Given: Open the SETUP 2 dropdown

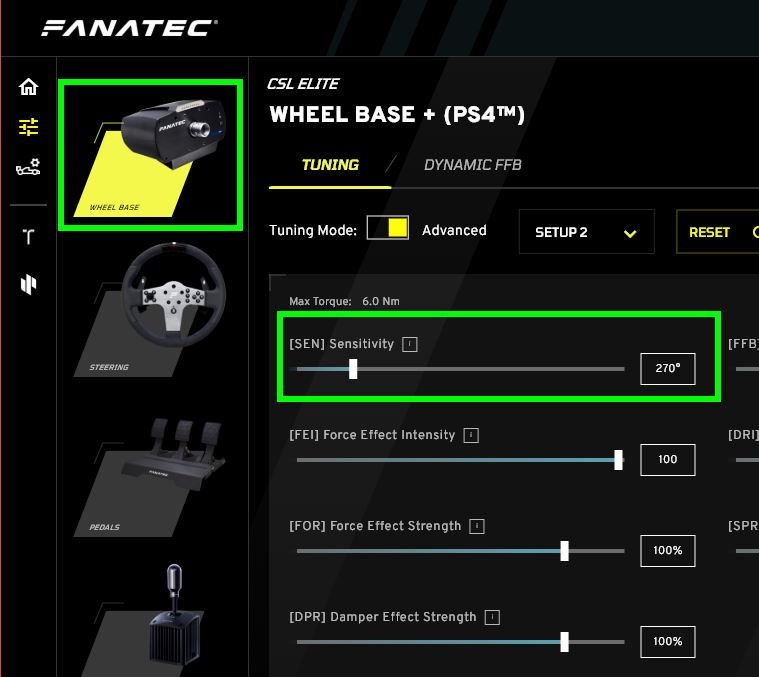Looking at the screenshot, I should click(x=587, y=232).
